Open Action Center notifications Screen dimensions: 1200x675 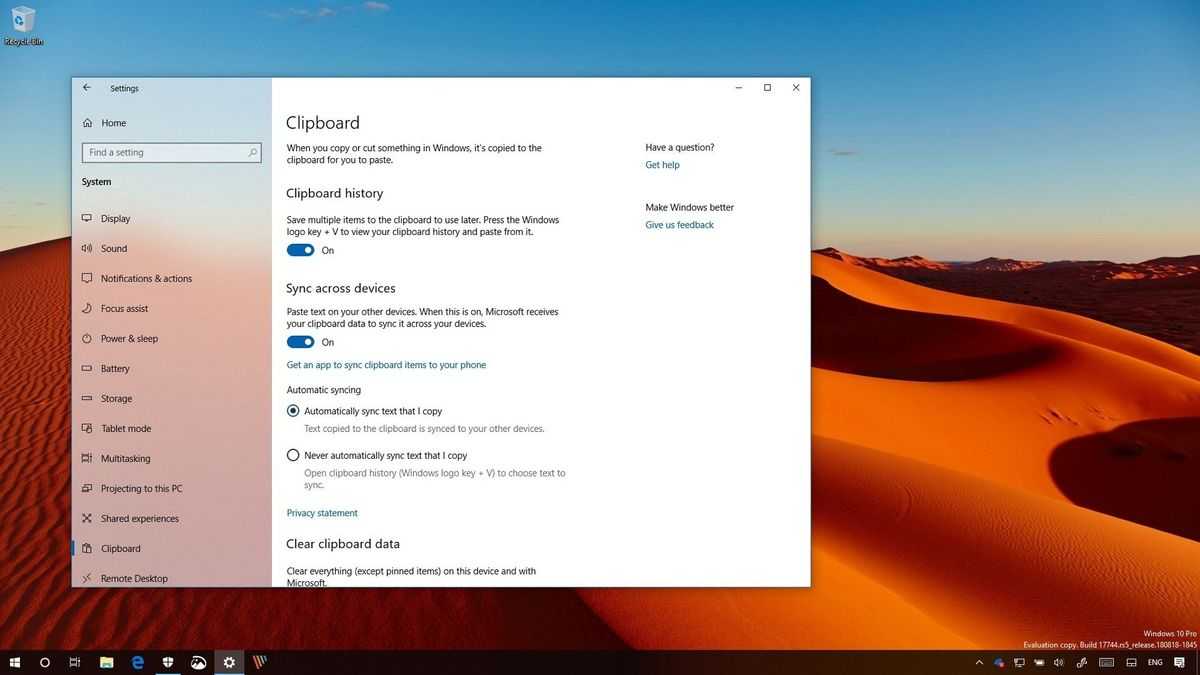pyautogui.click(x=1180, y=663)
